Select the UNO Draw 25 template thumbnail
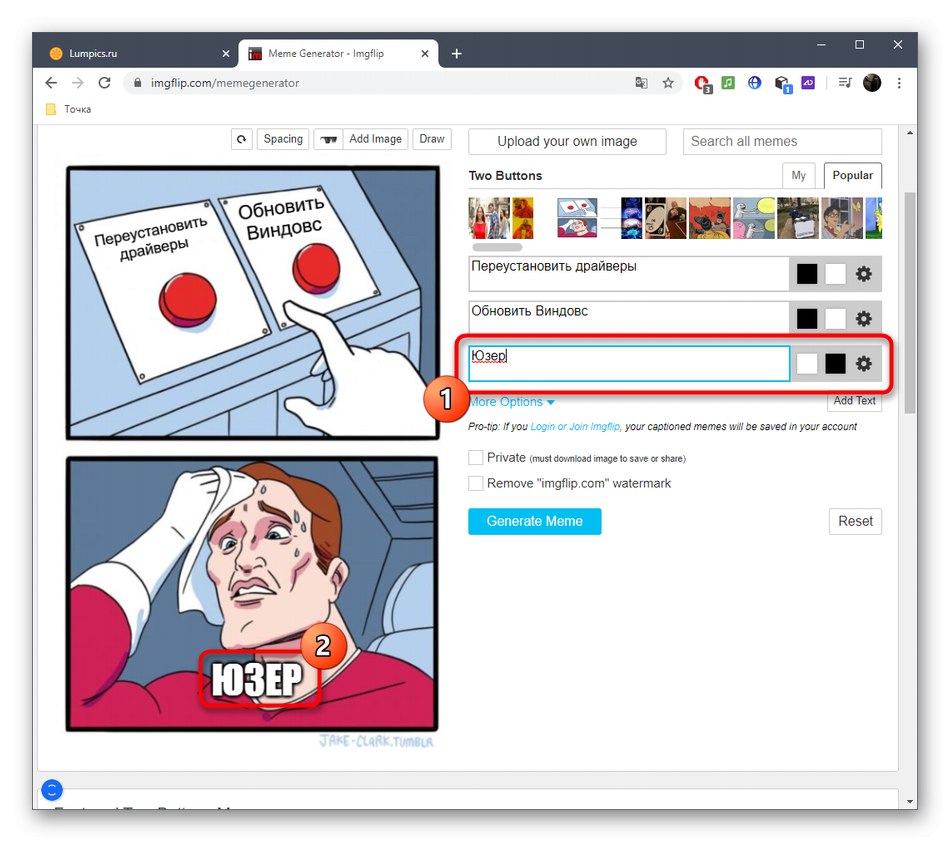950x842 pixels. click(665, 218)
